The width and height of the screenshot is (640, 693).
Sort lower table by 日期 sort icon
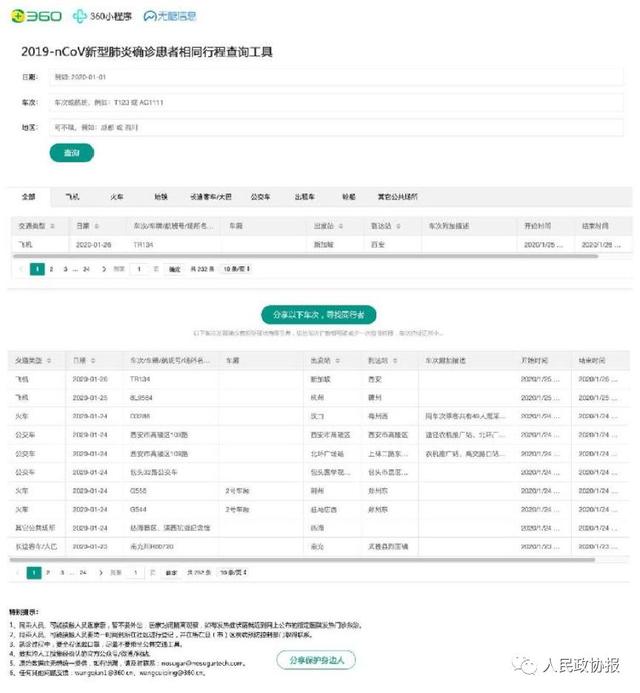[x=93, y=361]
